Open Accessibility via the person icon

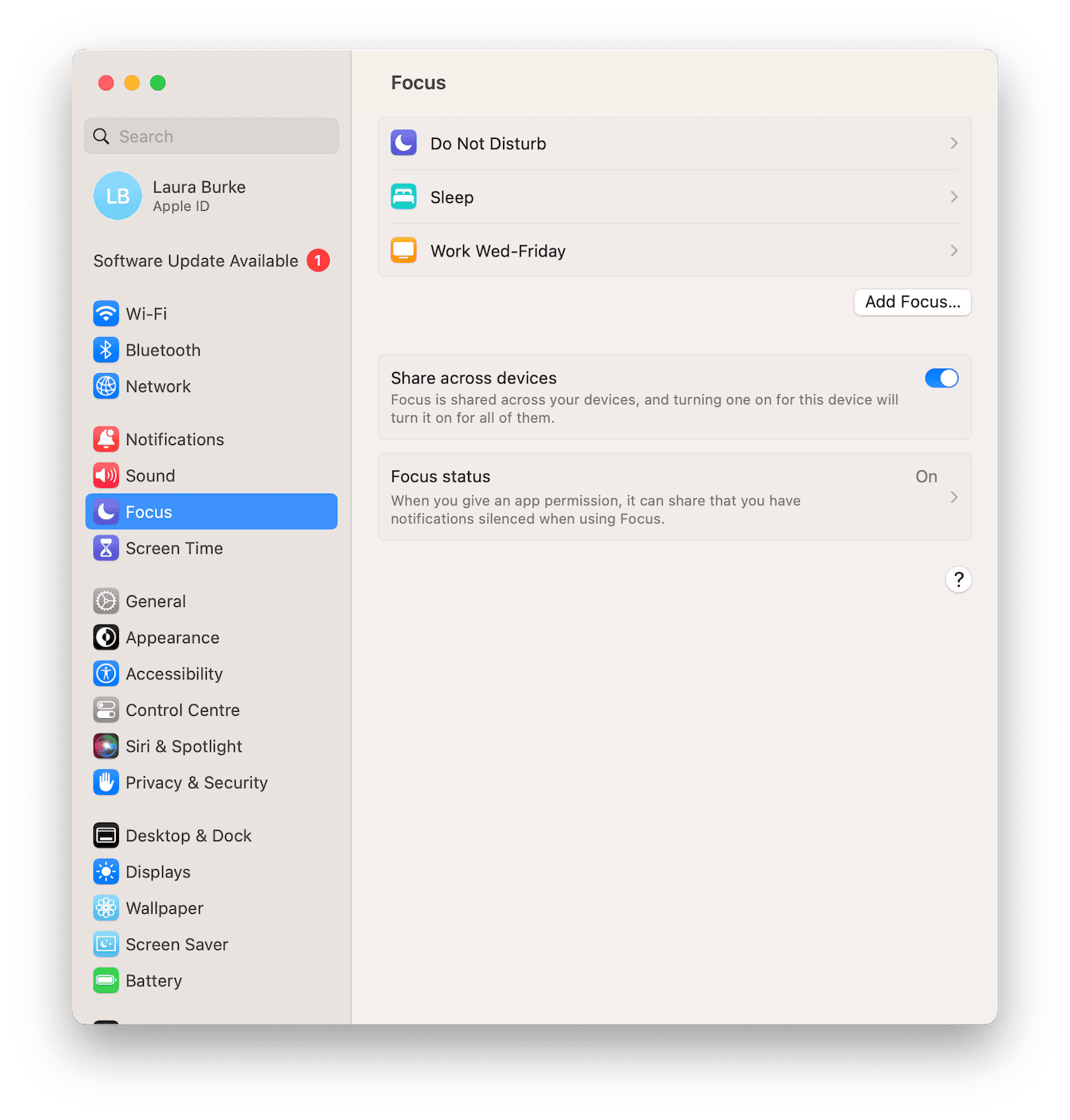pos(106,673)
